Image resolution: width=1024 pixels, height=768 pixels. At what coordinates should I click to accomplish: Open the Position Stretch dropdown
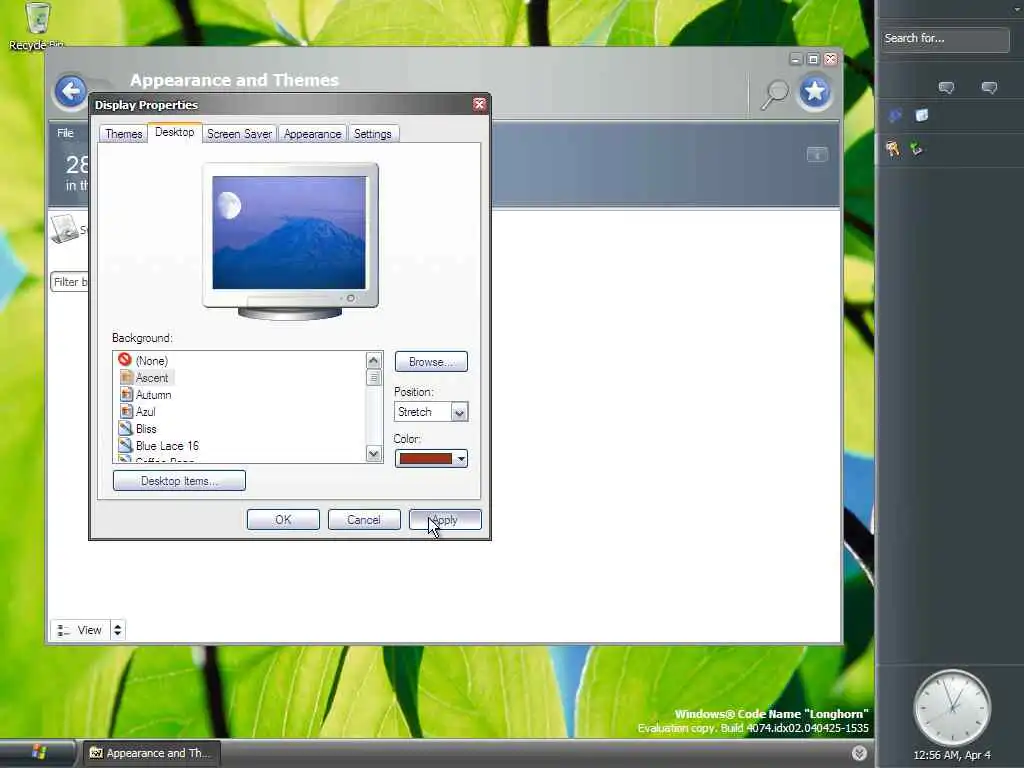click(x=431, y=412)
